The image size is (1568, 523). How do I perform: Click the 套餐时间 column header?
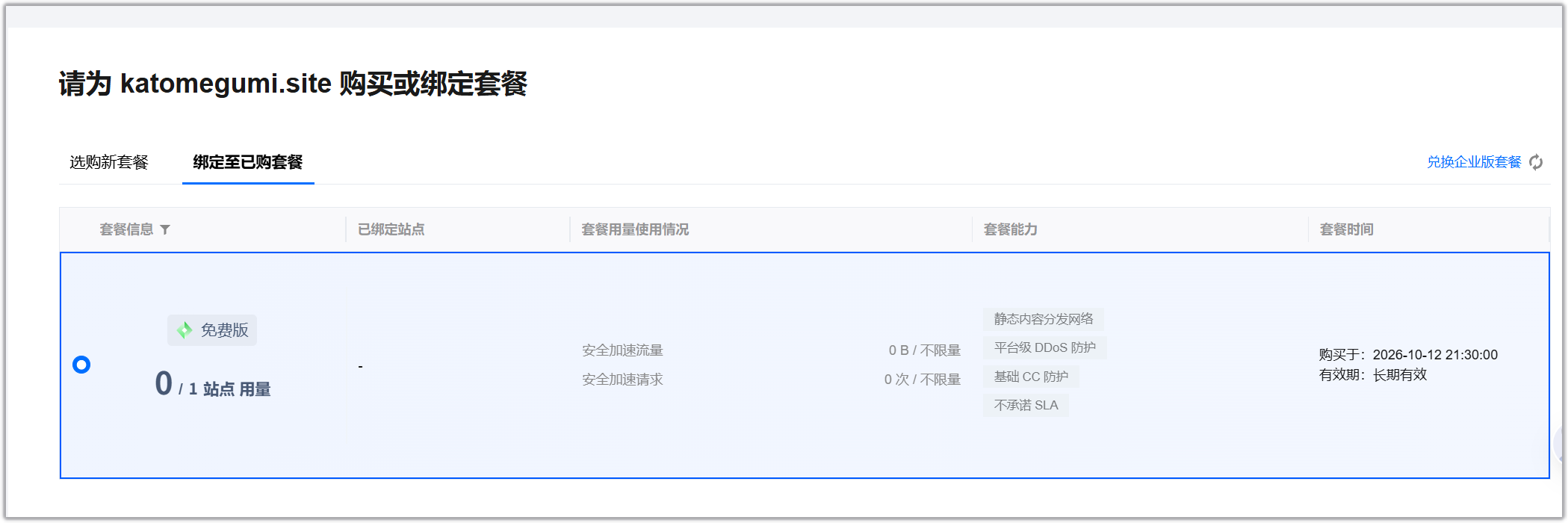pyautogui.click(x=1347, y=229)
